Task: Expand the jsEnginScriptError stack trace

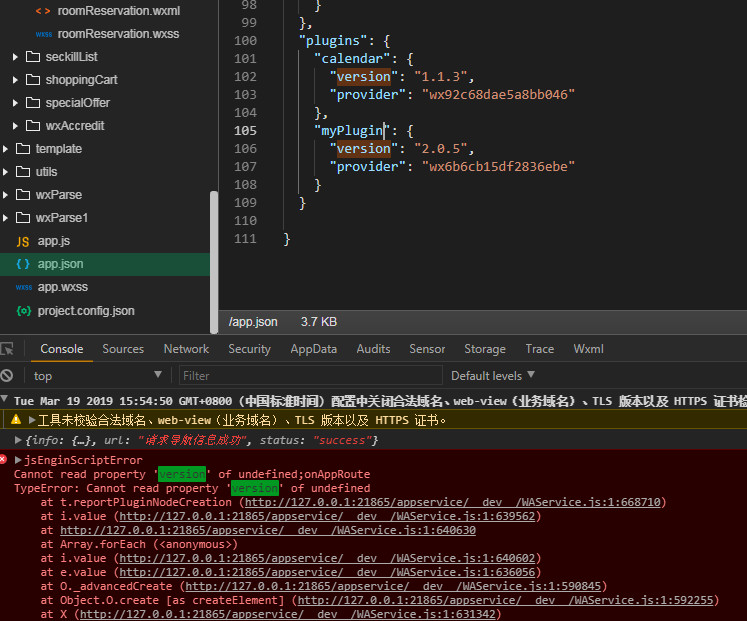Action: click(18, 460)
